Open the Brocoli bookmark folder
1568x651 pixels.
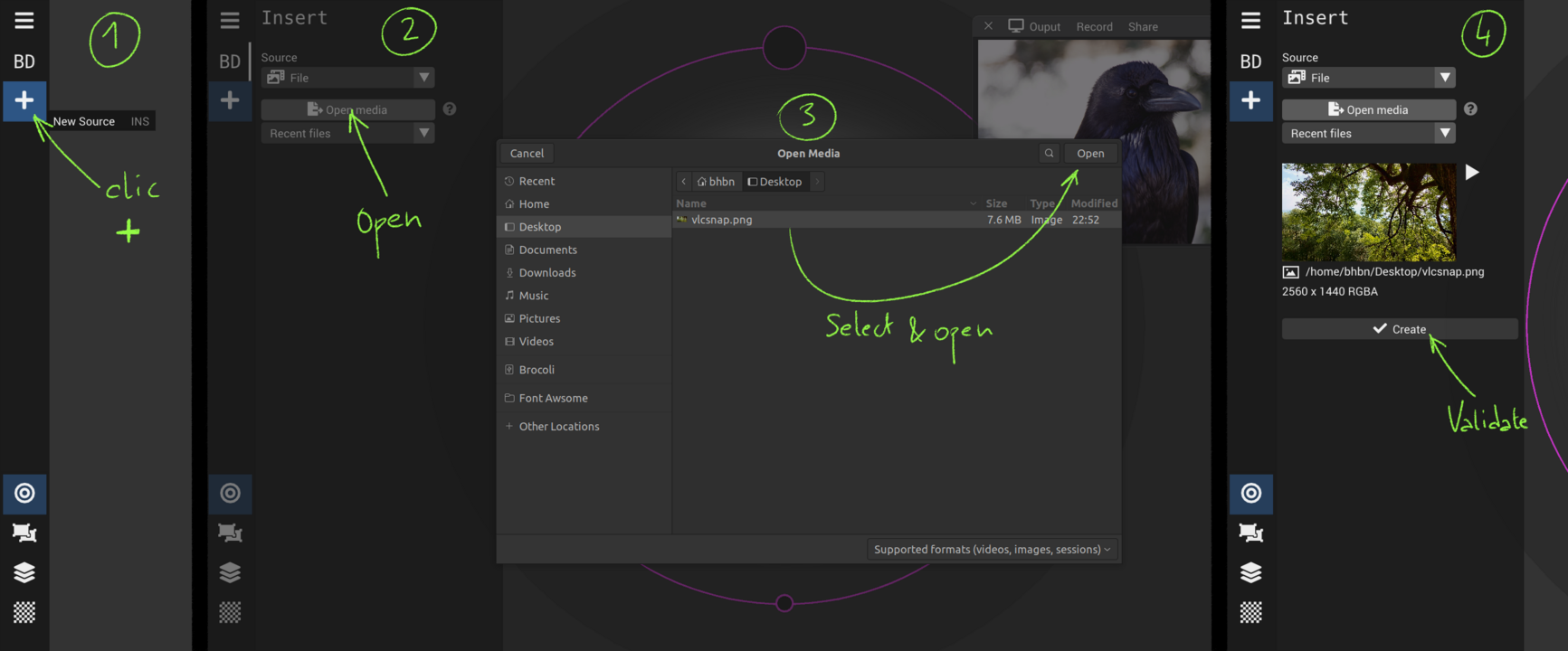coord(584,370)
